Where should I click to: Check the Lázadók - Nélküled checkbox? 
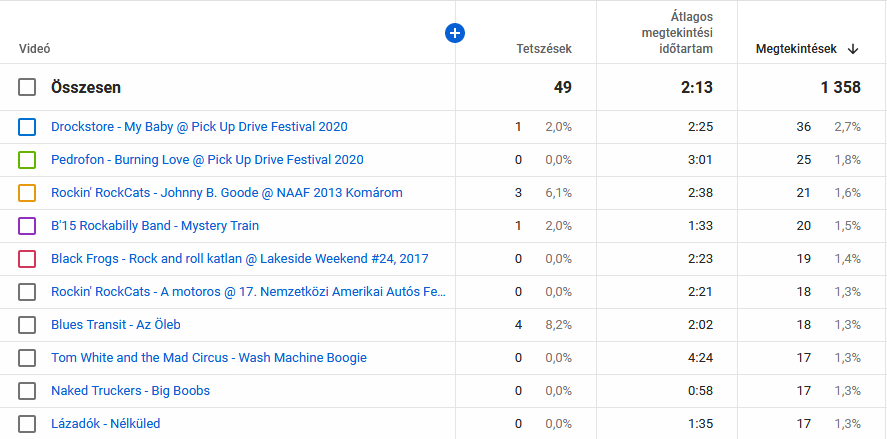(27, 423)
